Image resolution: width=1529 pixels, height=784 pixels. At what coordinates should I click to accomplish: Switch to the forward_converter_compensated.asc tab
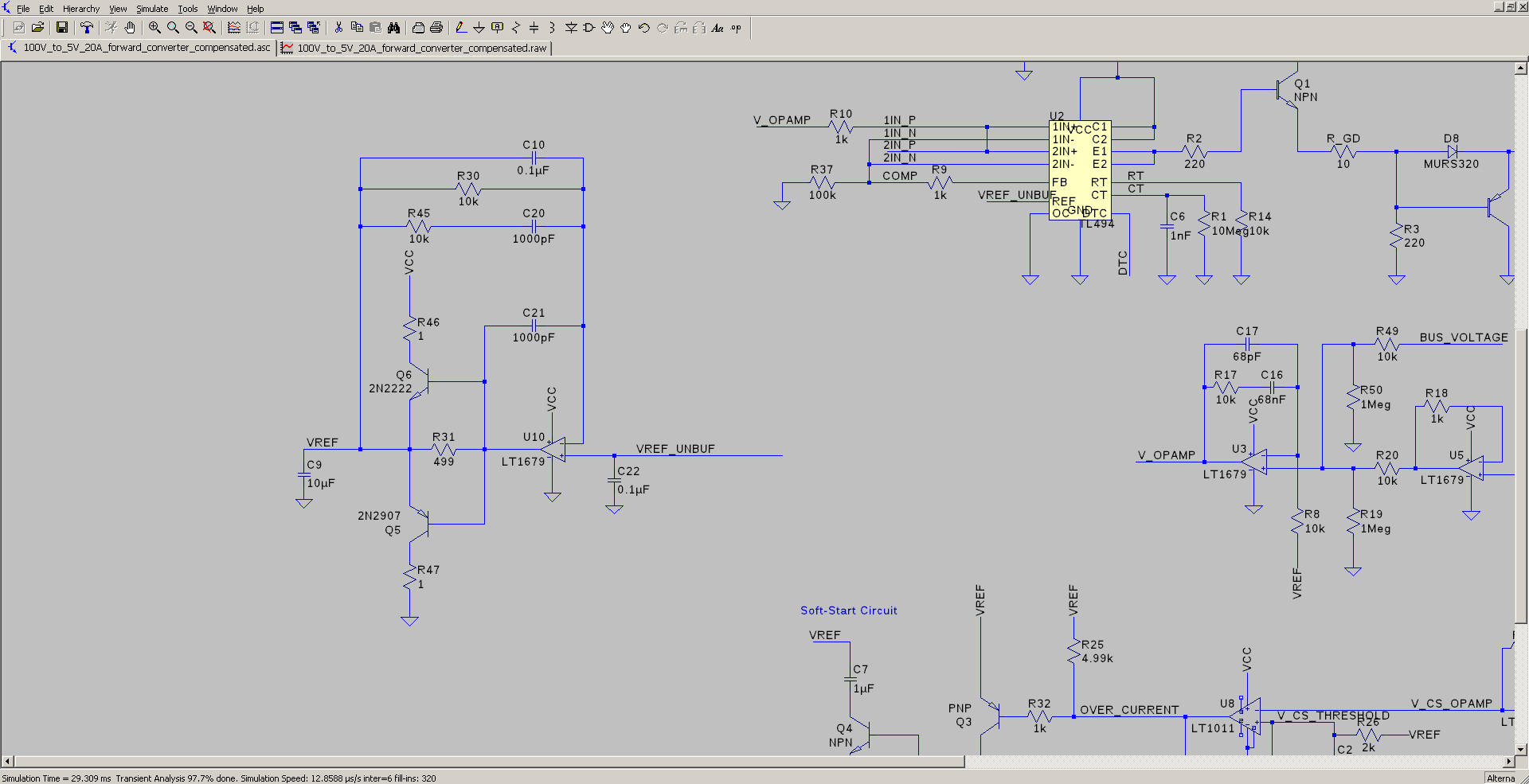(139, 48)
